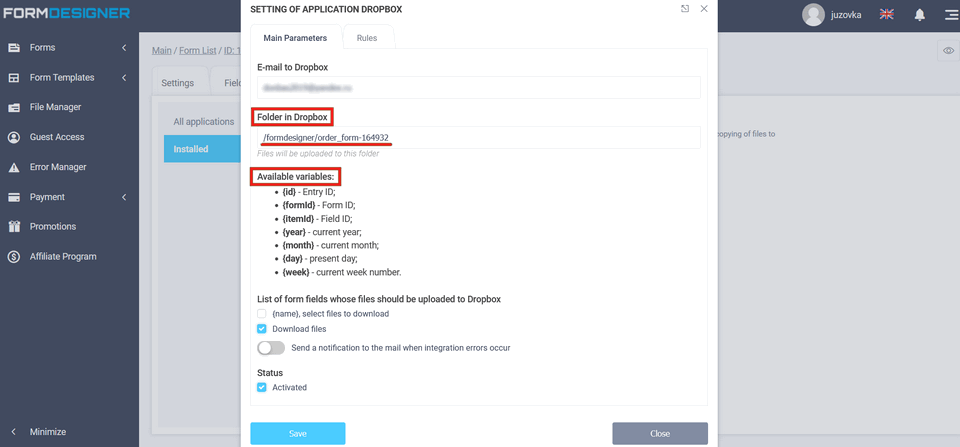Check the '{name}, select files' checkbox
Screen dimensions: 960x447
pyautogui.click(x=262, y=314)
